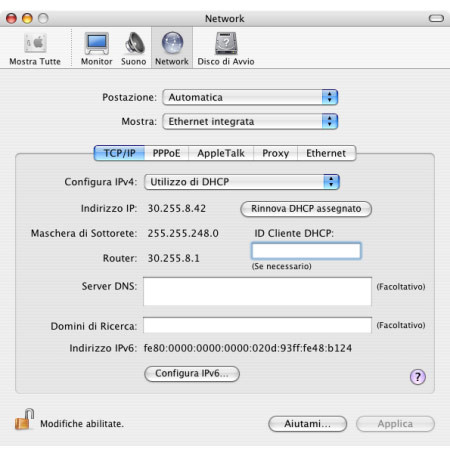This screenshot has width=450, height=456.
Task: Open the Proxy tab
Action: tap(275, 153)
